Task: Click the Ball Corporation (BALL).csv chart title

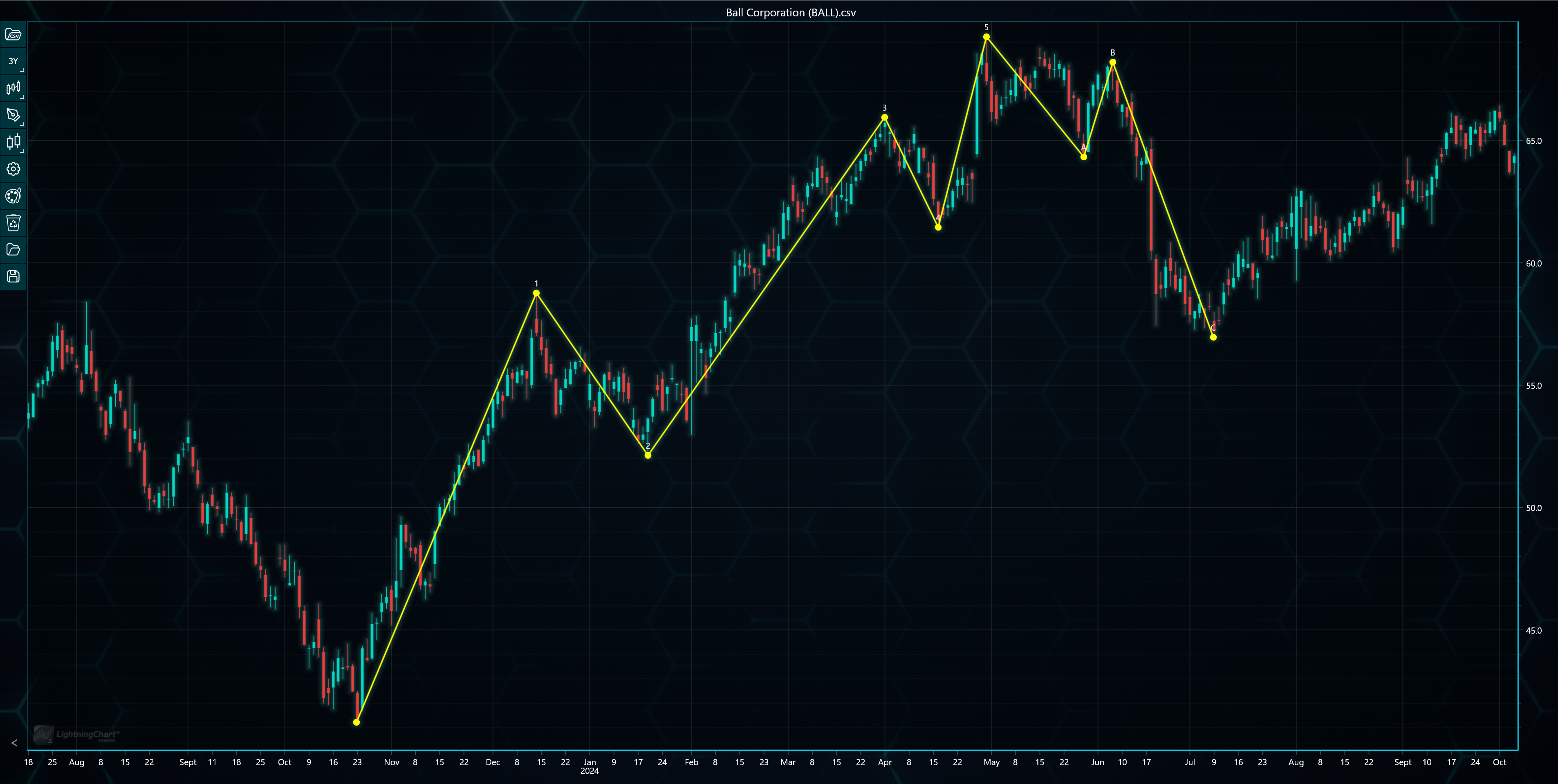Action: [x=791, y=12]
